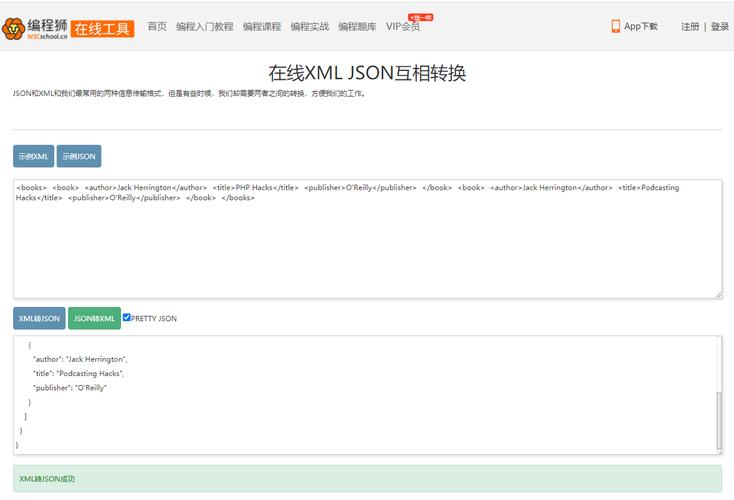Convert using the XML转JSON button
The width and height of the screenshot is (734, 500).
[x=39, y=318]
